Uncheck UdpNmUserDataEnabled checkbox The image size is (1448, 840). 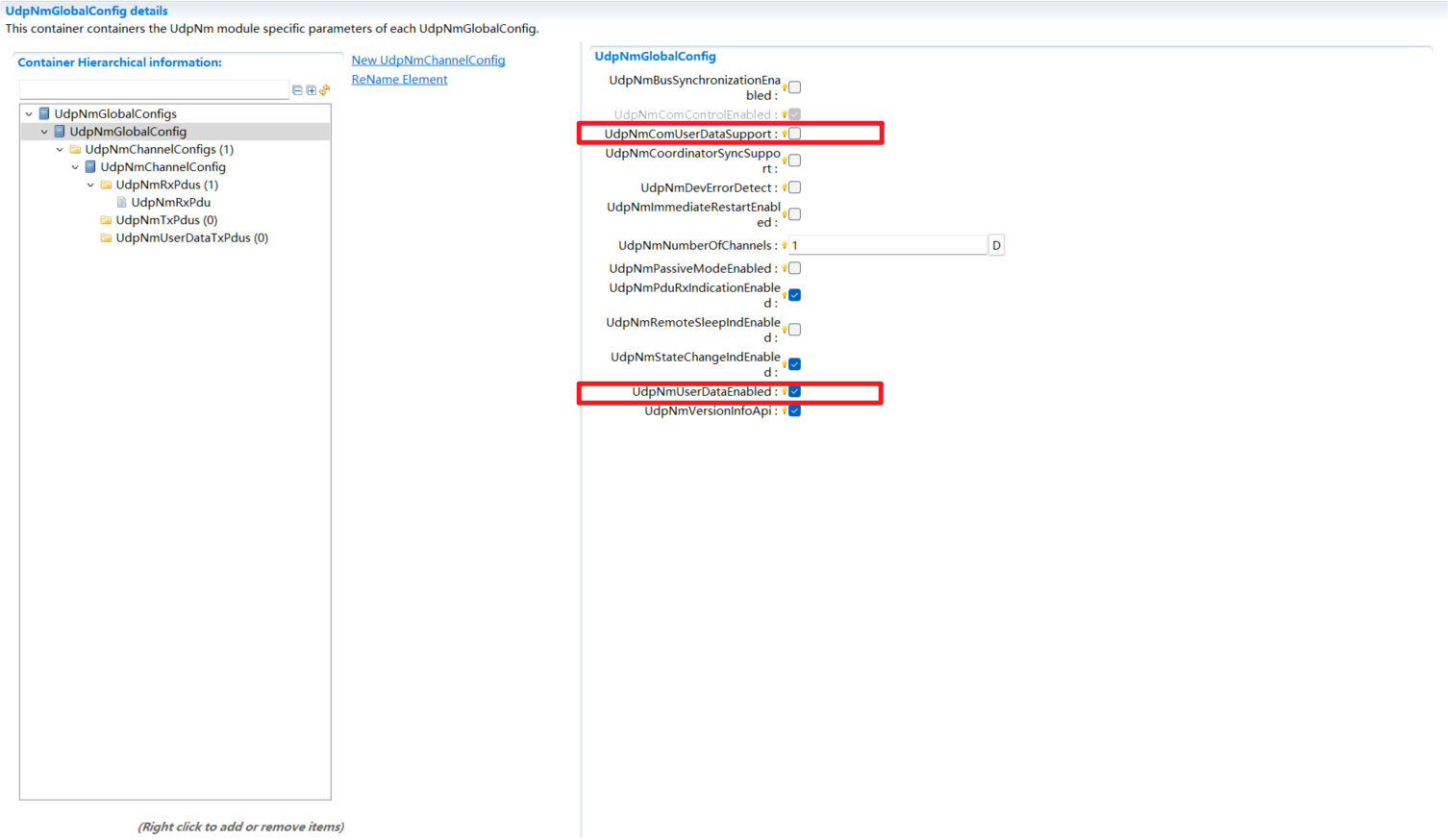(x=795, y=391)
